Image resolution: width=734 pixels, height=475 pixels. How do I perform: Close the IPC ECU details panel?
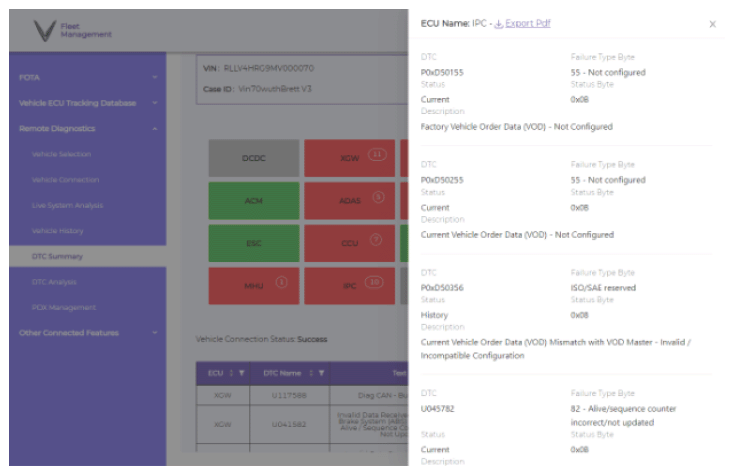(712, 24)
